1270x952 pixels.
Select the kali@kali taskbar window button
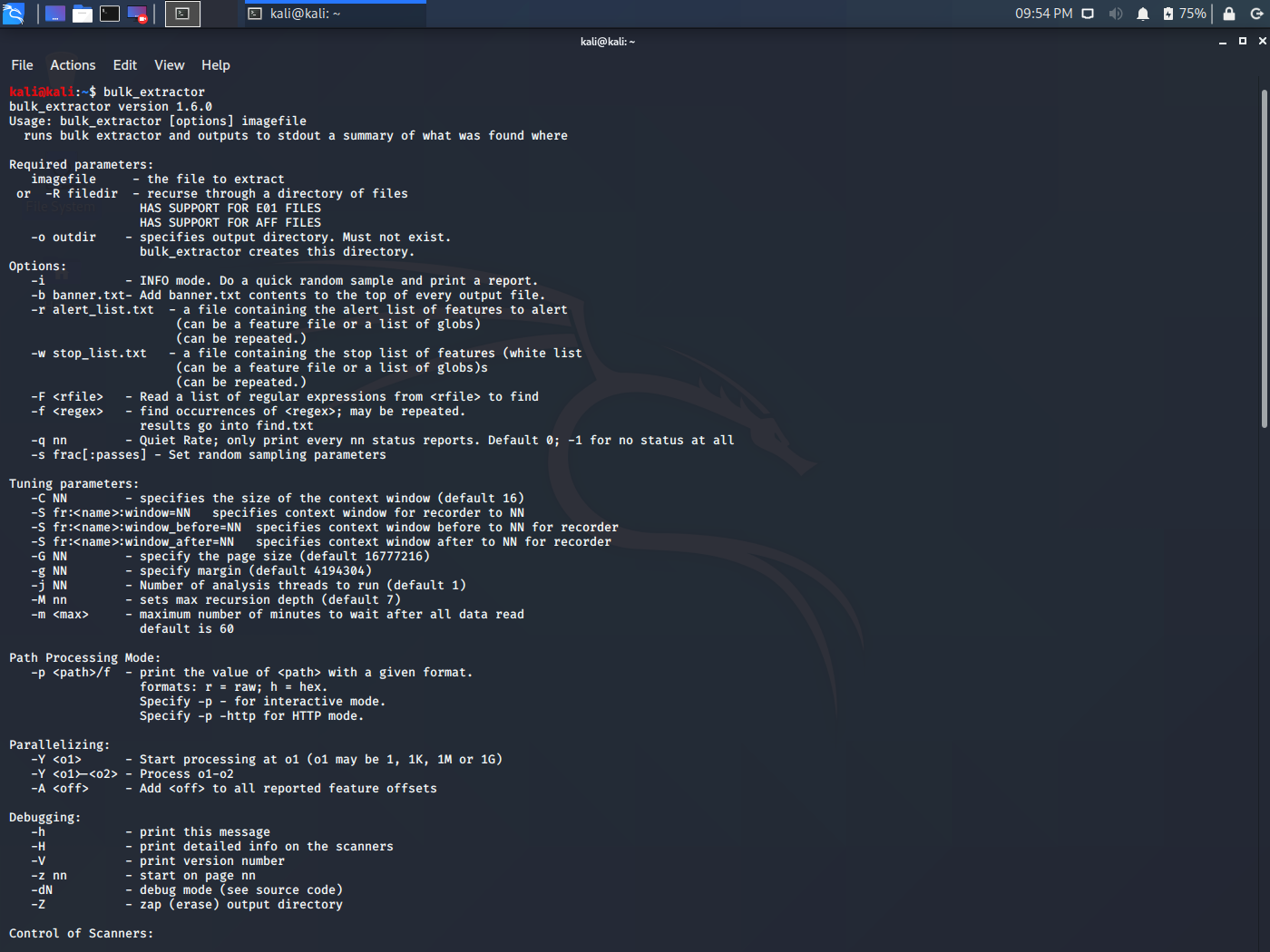(335, 14)
